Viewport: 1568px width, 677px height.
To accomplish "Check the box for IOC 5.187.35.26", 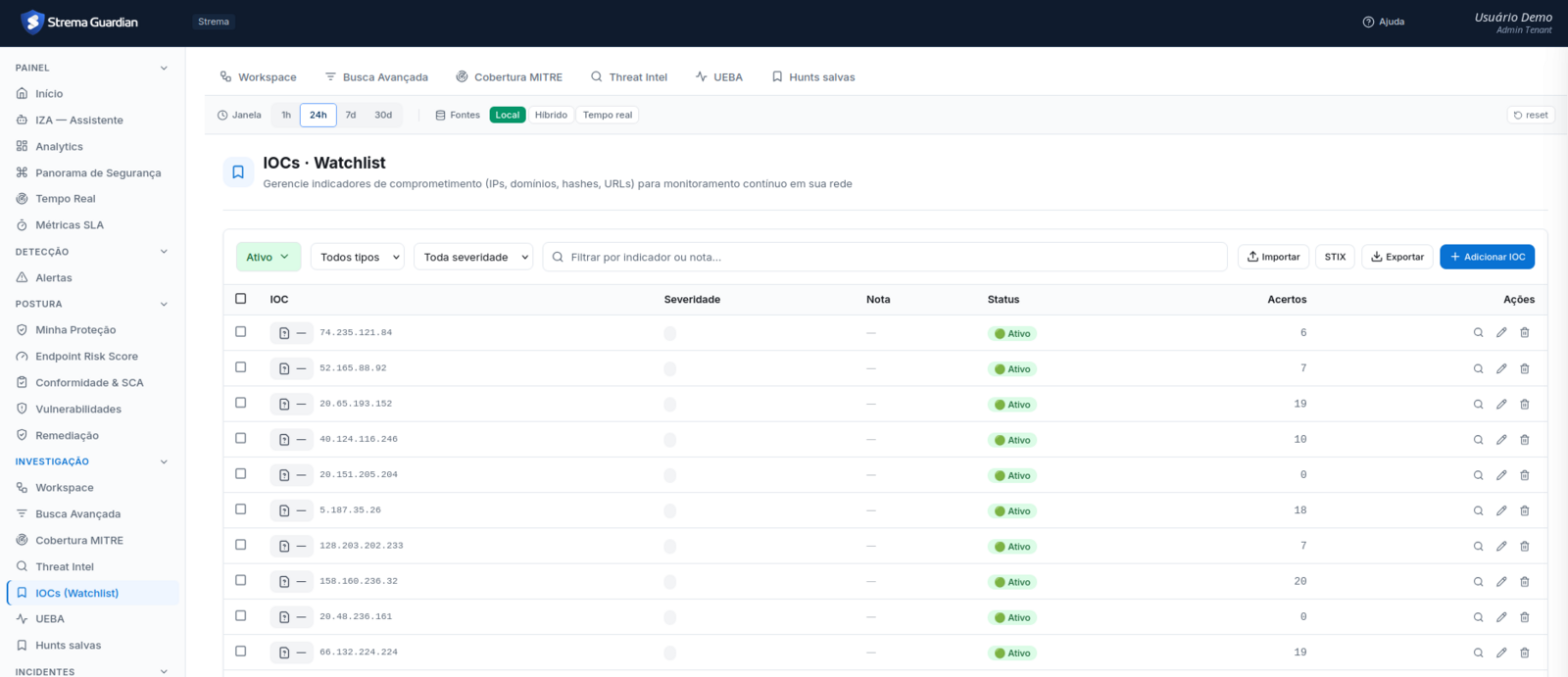I will [241, 509].
